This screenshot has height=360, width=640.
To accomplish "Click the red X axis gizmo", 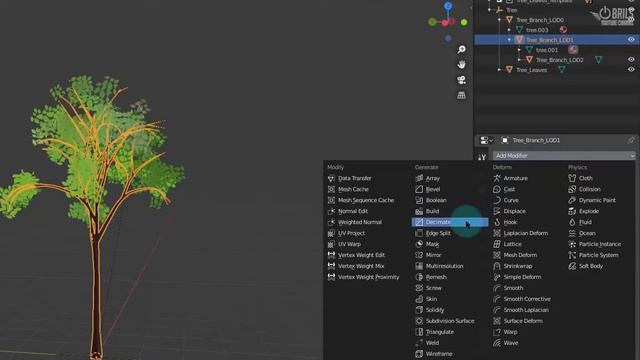I will click(x=445, y=22).
